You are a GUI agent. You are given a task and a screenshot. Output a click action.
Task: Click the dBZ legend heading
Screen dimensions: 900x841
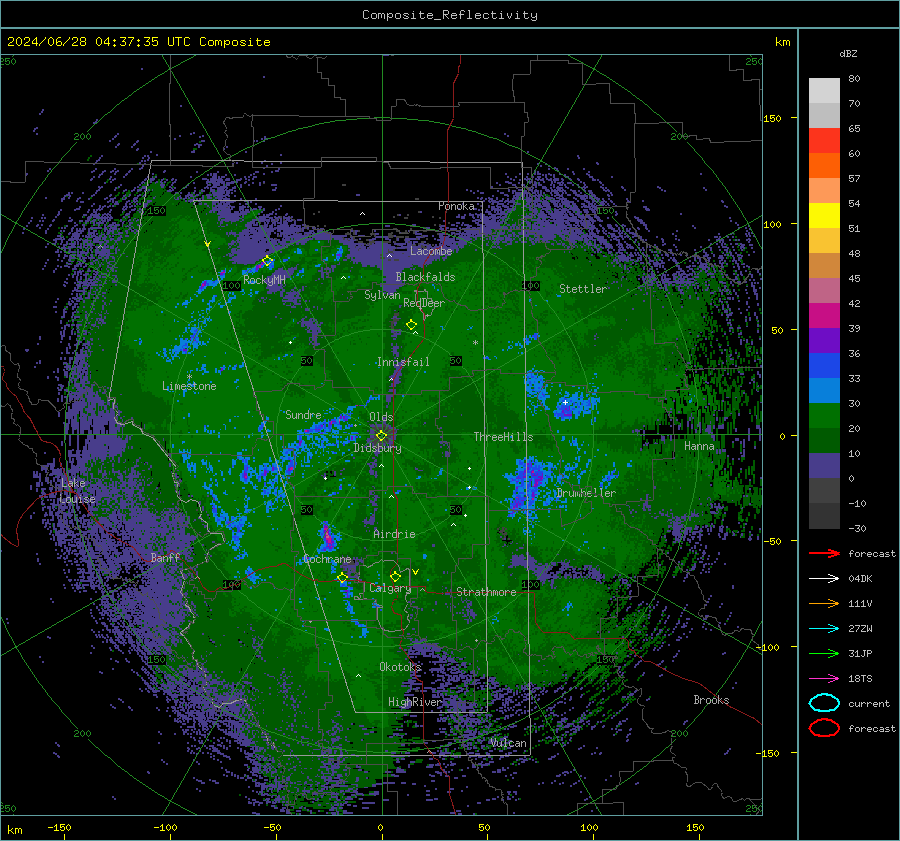[848, 53]
